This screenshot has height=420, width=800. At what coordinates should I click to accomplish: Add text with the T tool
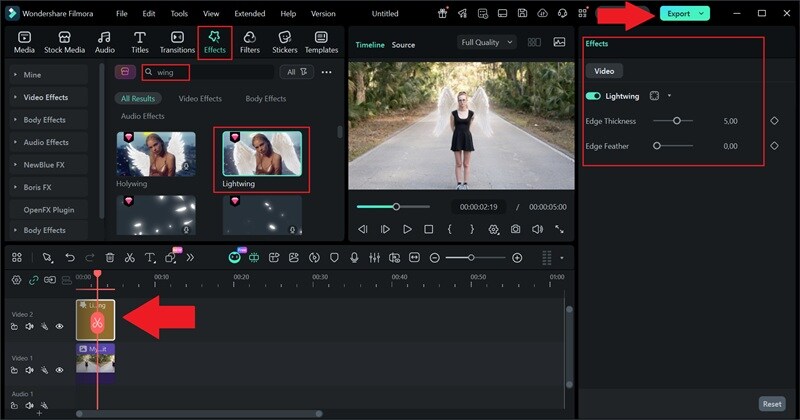[x=149, y=258]
